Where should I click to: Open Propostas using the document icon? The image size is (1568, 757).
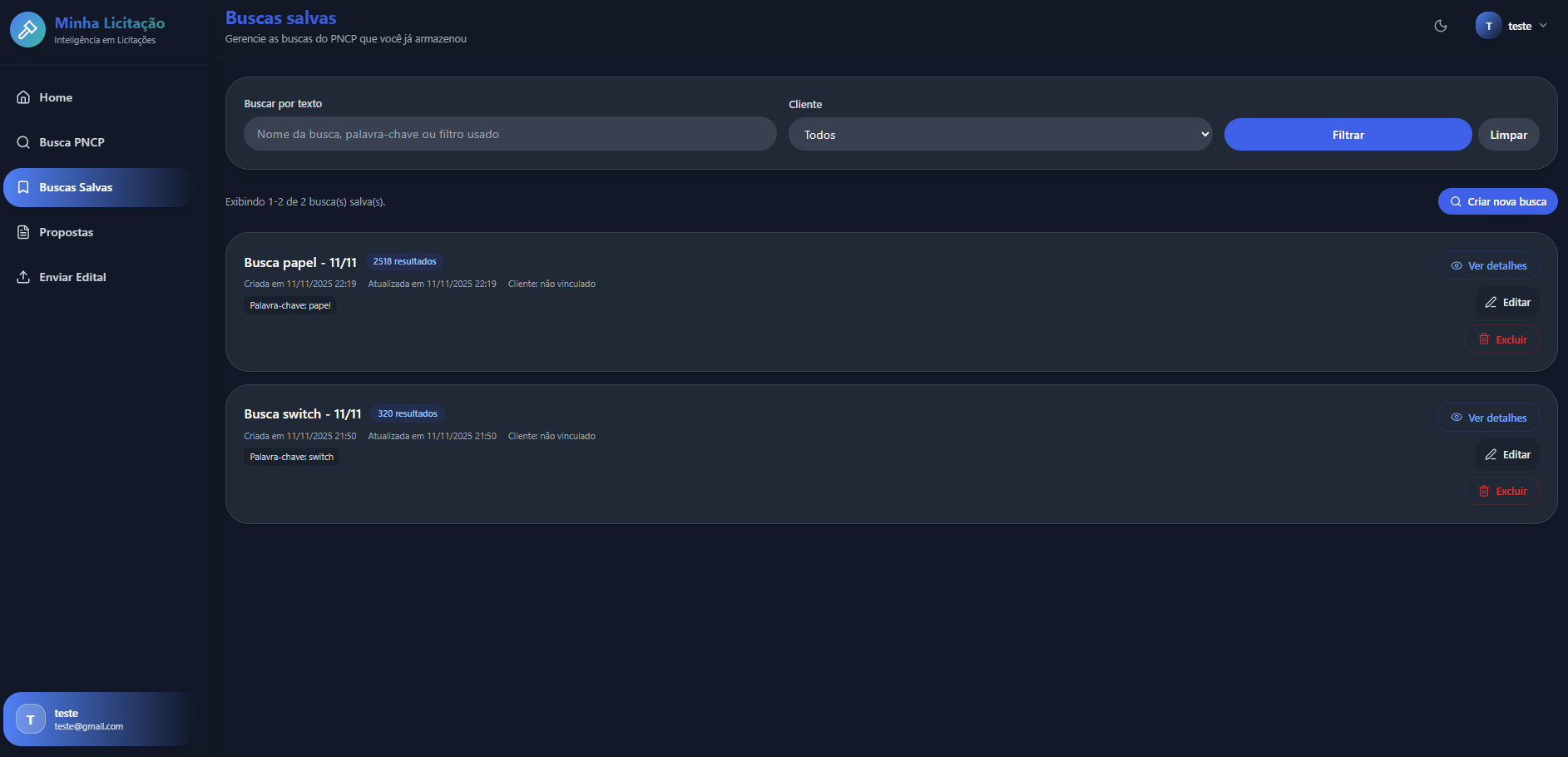(x=23, y=232)
